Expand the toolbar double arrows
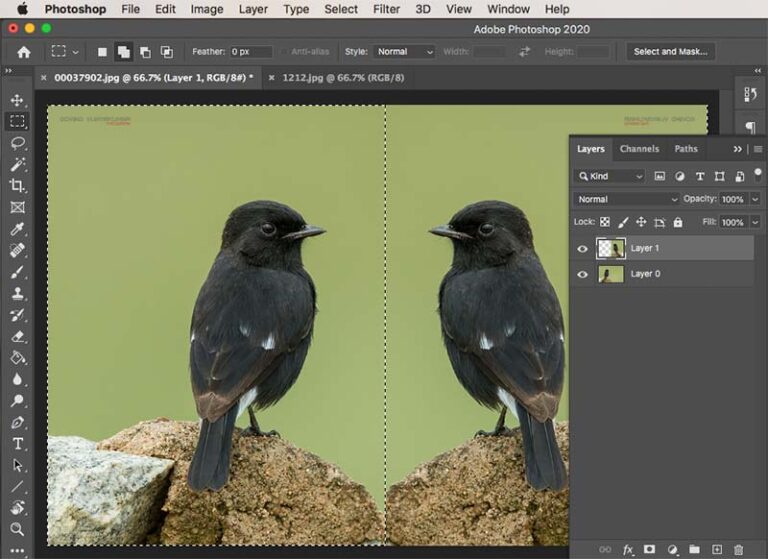768x559 pixels. (x=8, y=71)
